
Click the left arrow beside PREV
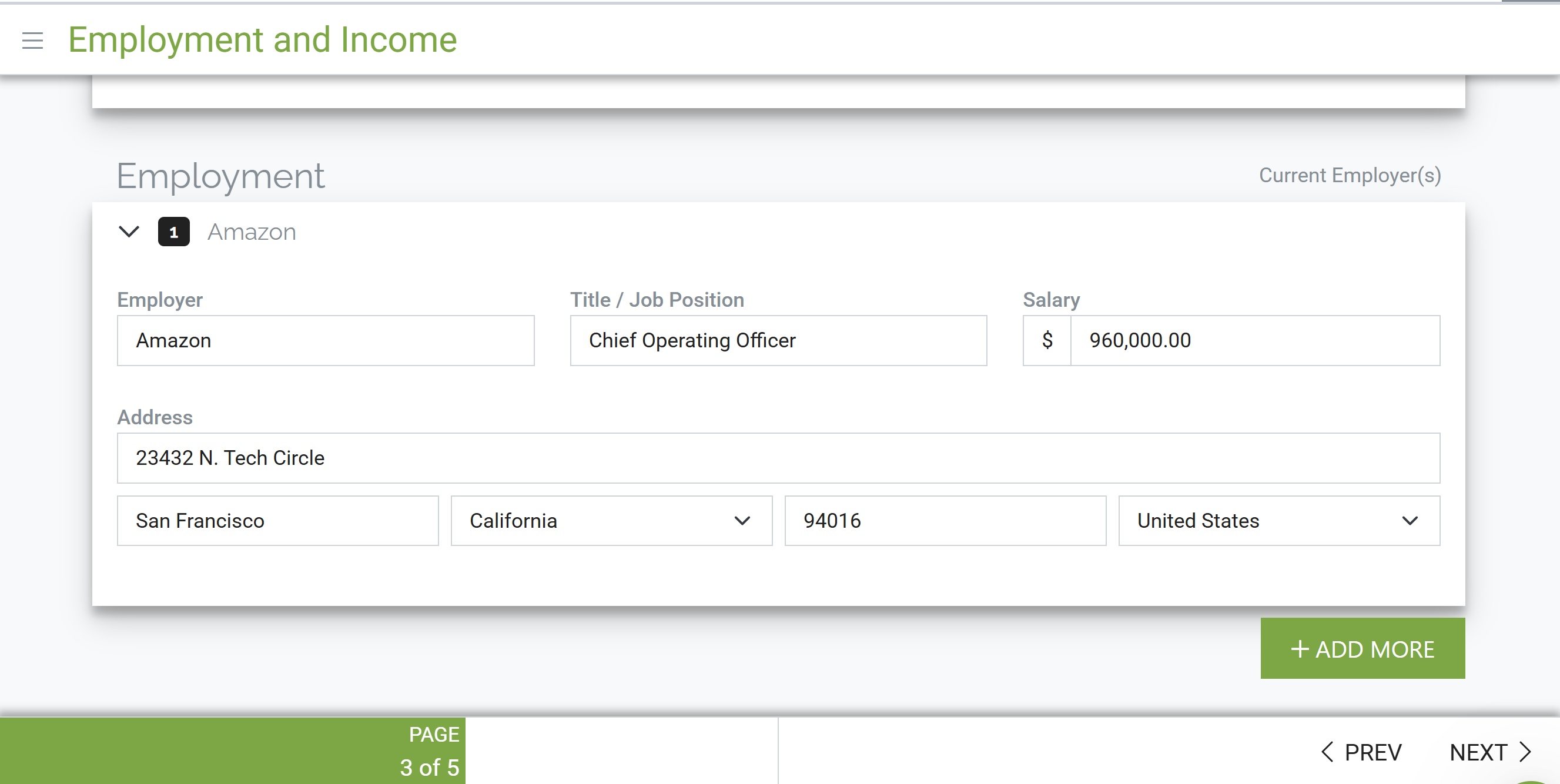1327,752
